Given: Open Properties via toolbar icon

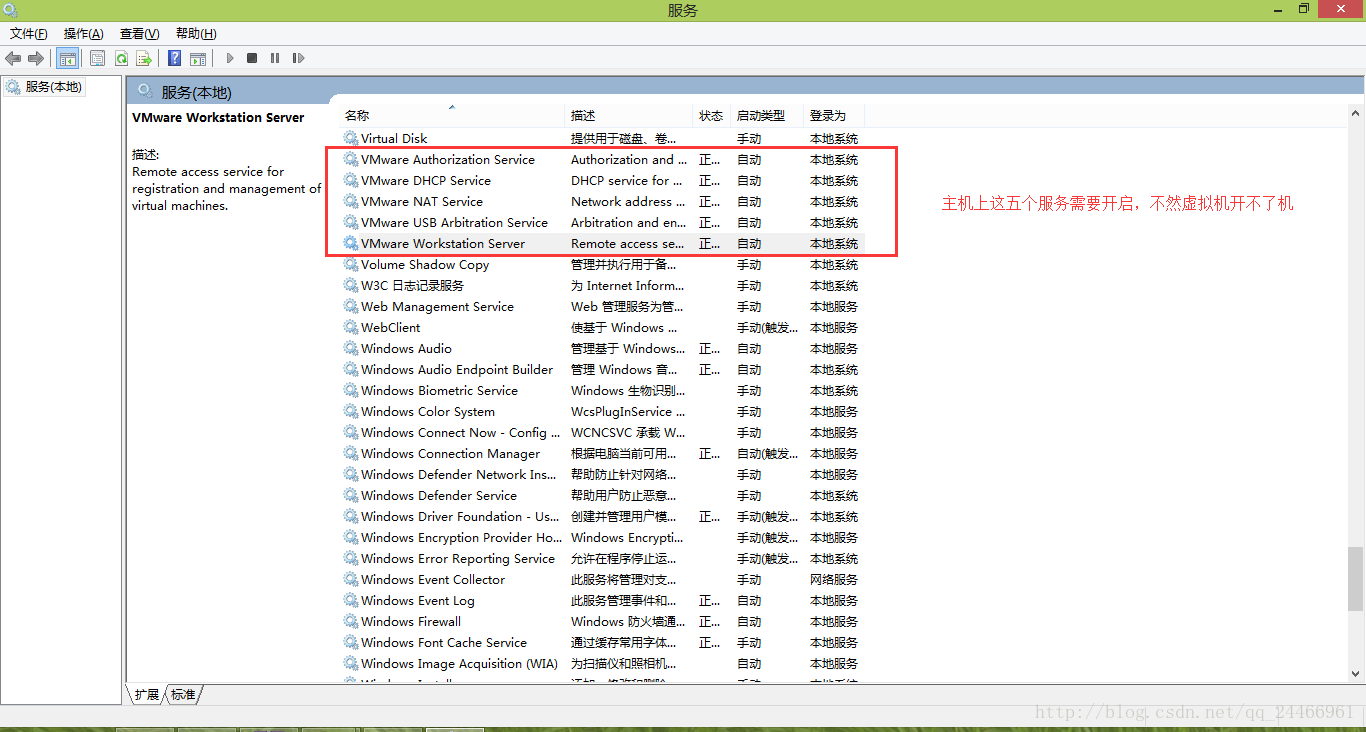Looking at the screenshot, I should [97, 58].
